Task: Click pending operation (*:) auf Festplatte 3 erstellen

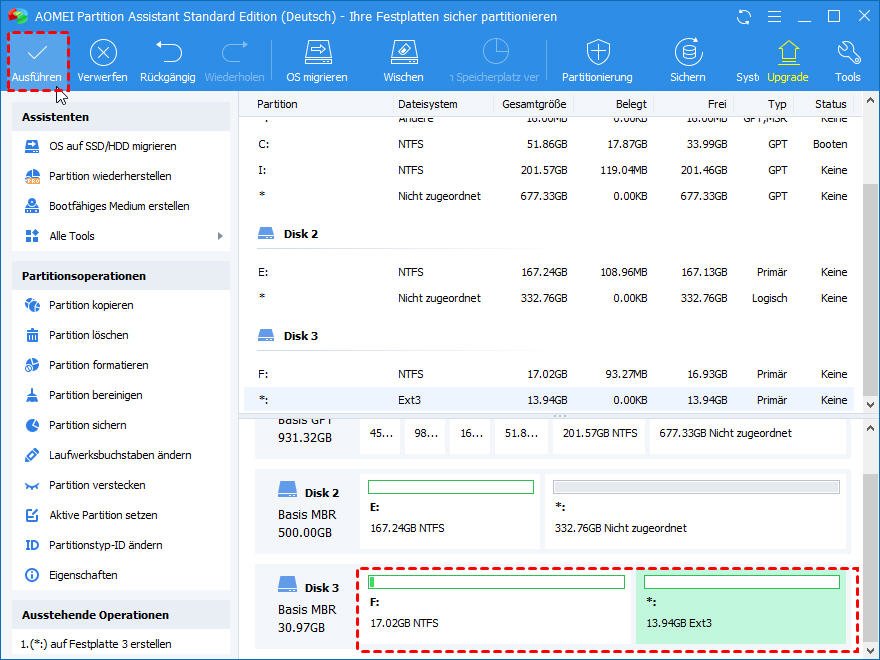Action: point(97,644)
